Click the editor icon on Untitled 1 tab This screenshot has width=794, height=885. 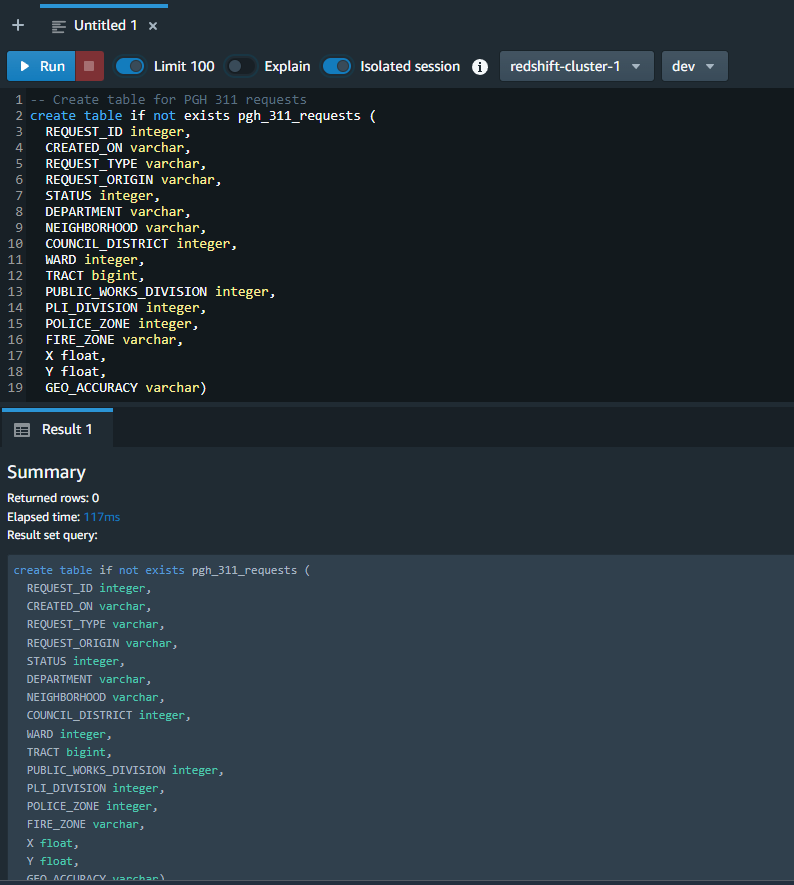click(59, 26)
